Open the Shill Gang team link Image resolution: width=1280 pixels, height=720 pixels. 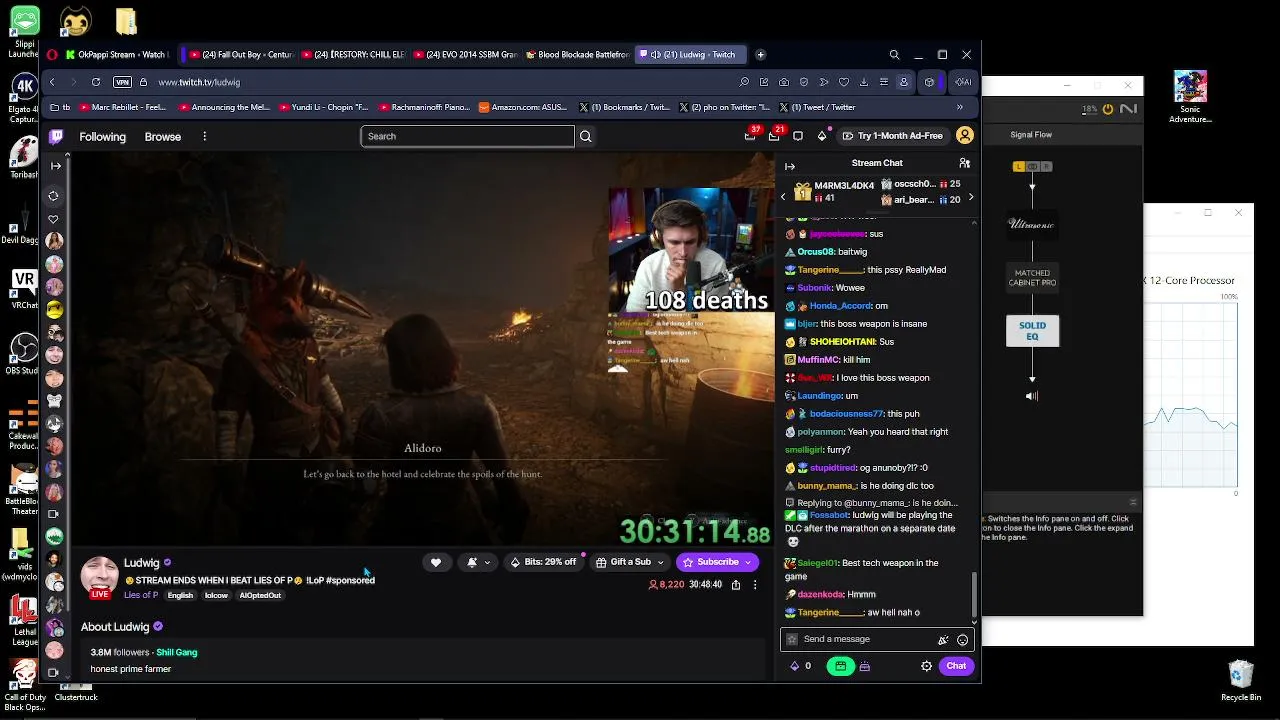point(177,652)
